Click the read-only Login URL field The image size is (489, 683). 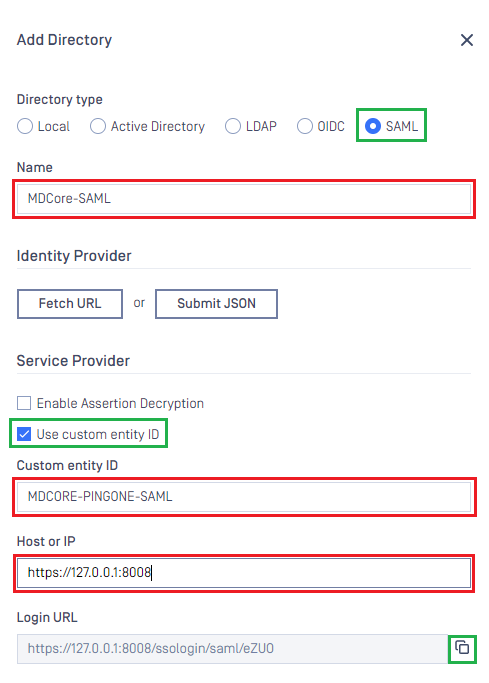click(x=233, y=649)
